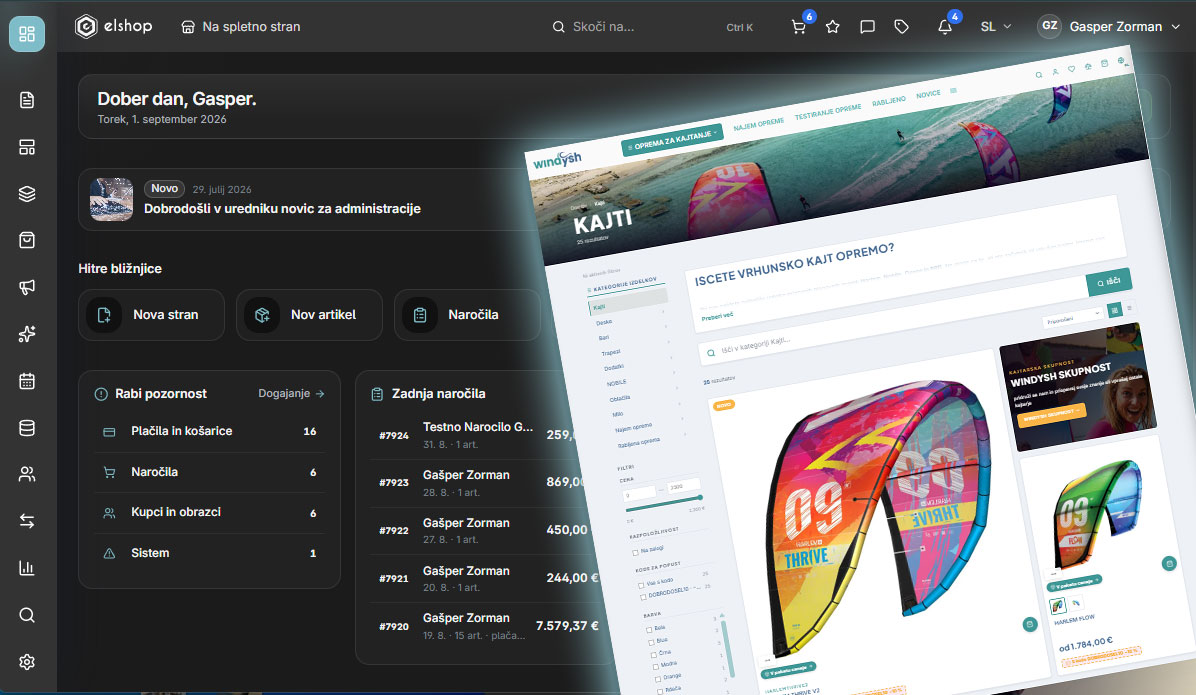Image resolution: width=1196 pixels, height=695 pixels.
Task: Open the Priporočeni sort dropdown
Action: click(1073, 317)
